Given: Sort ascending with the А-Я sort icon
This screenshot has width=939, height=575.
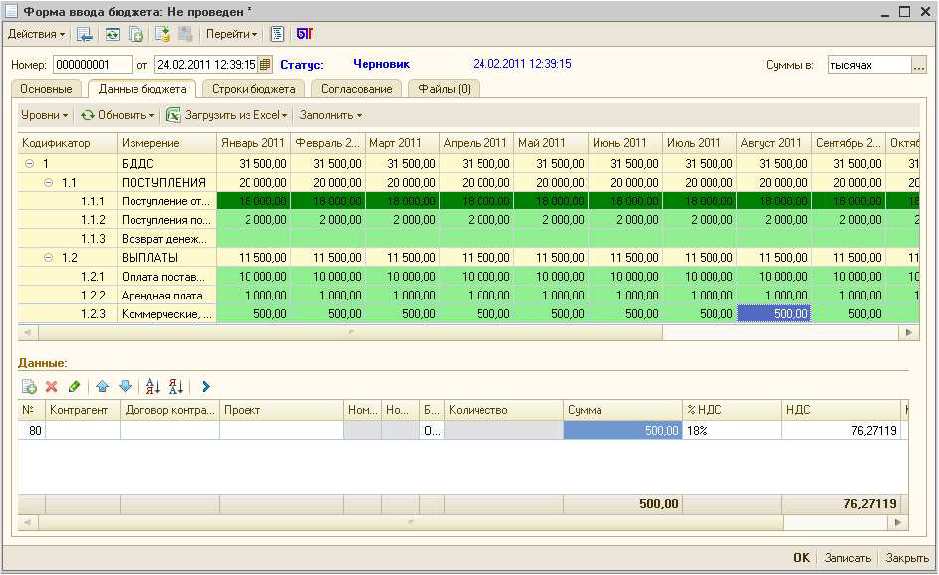Looking at the screenshot, I should tap(153, 386).
